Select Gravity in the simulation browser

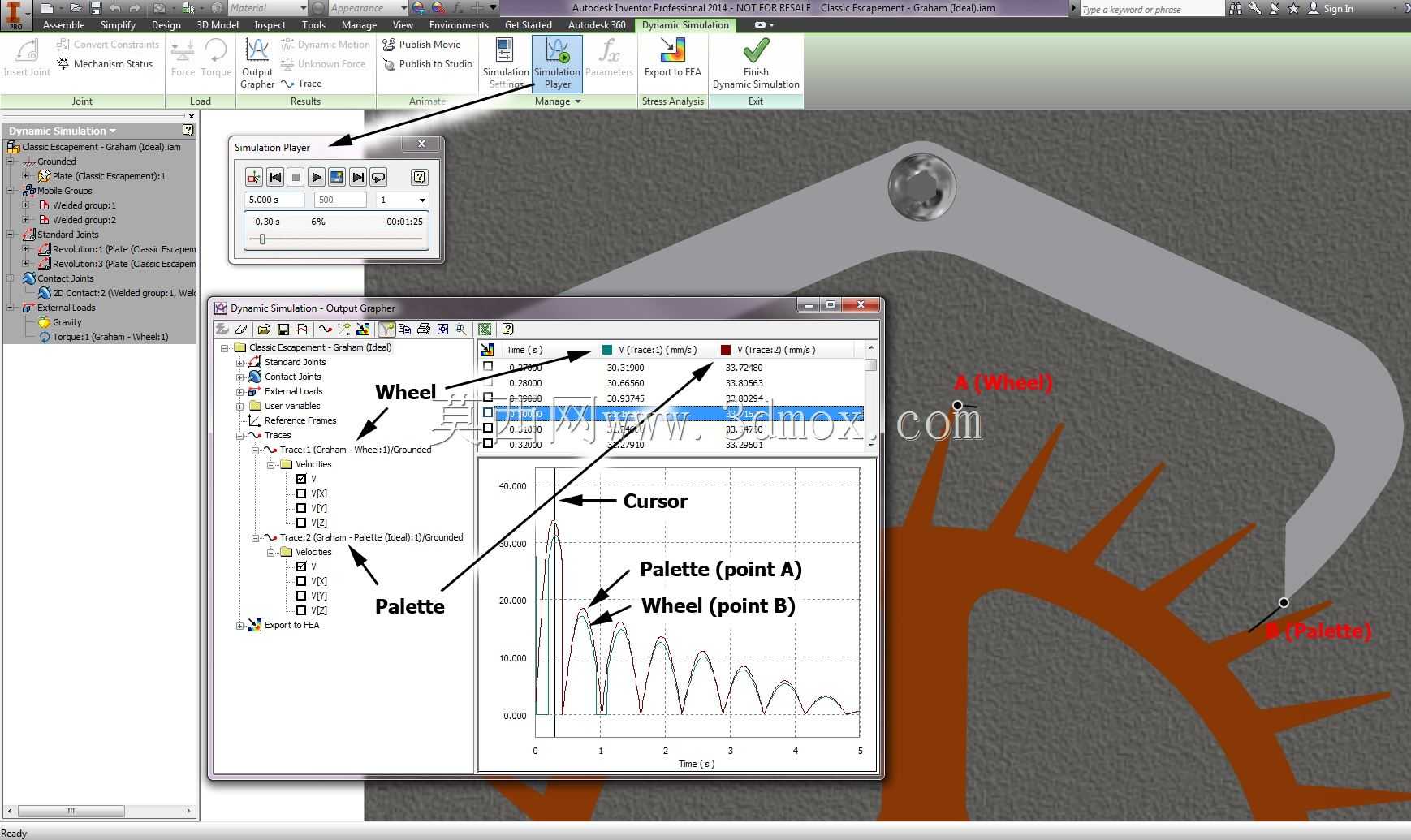67,322
